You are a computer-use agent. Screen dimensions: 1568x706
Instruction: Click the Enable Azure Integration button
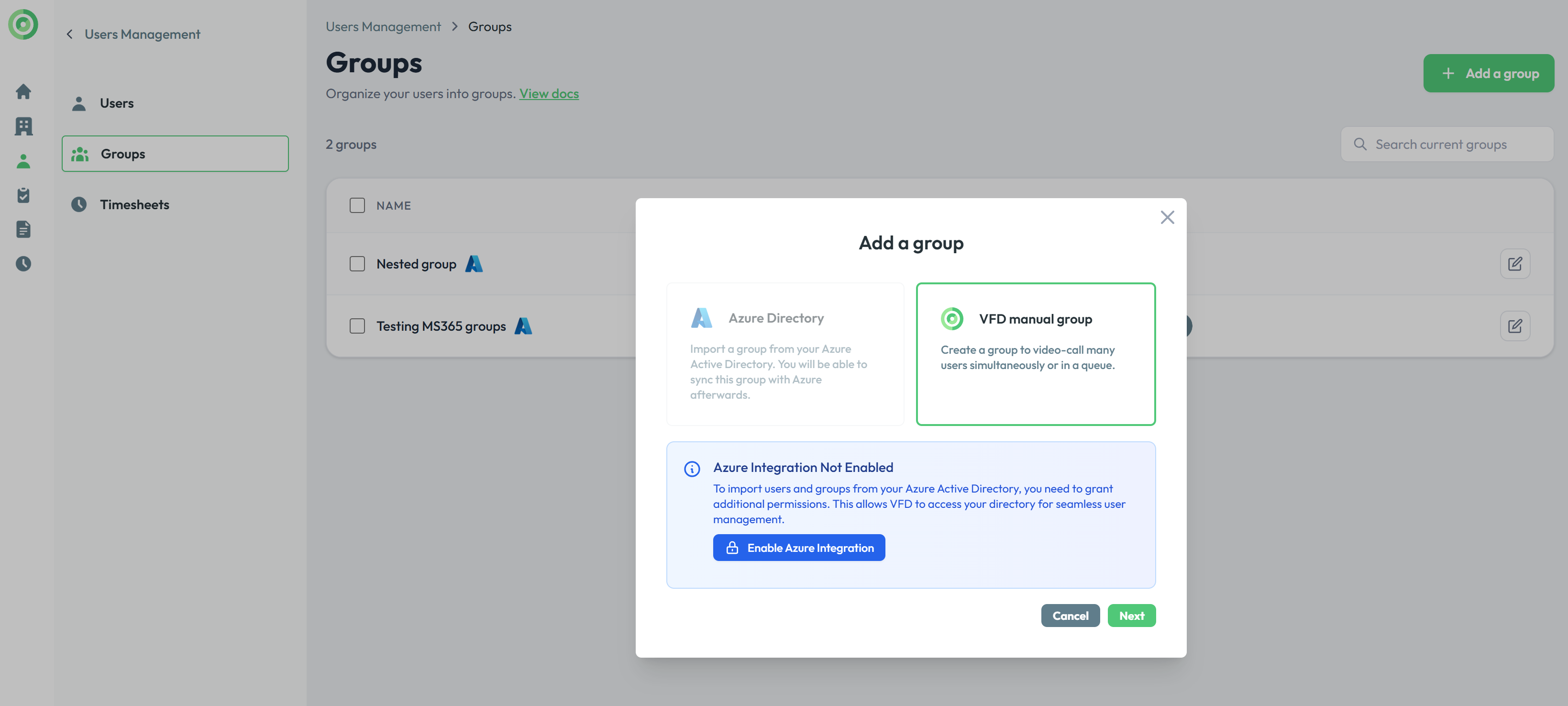pyautogui.click(x=799, y=548)
